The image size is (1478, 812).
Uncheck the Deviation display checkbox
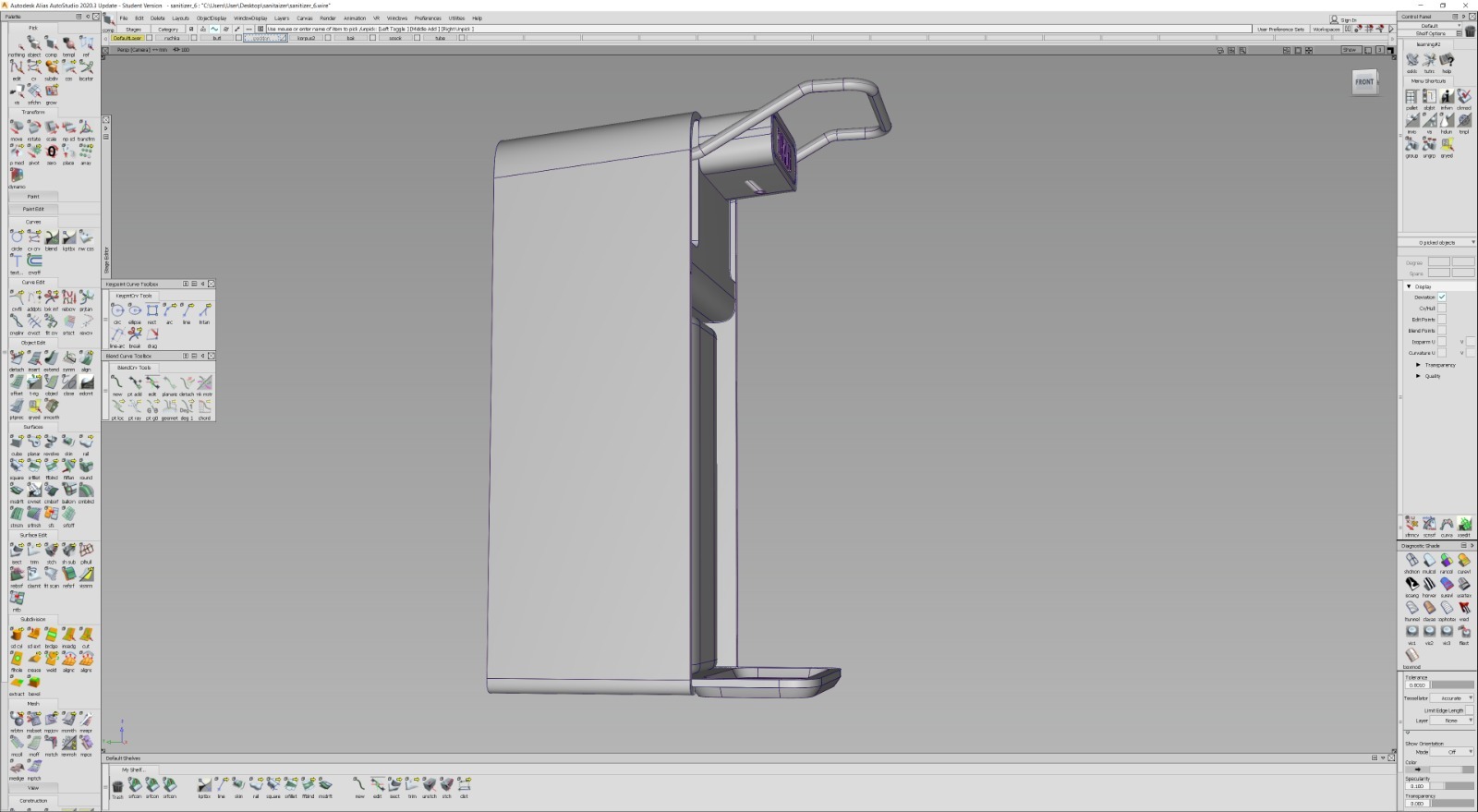pos(1442,297)
